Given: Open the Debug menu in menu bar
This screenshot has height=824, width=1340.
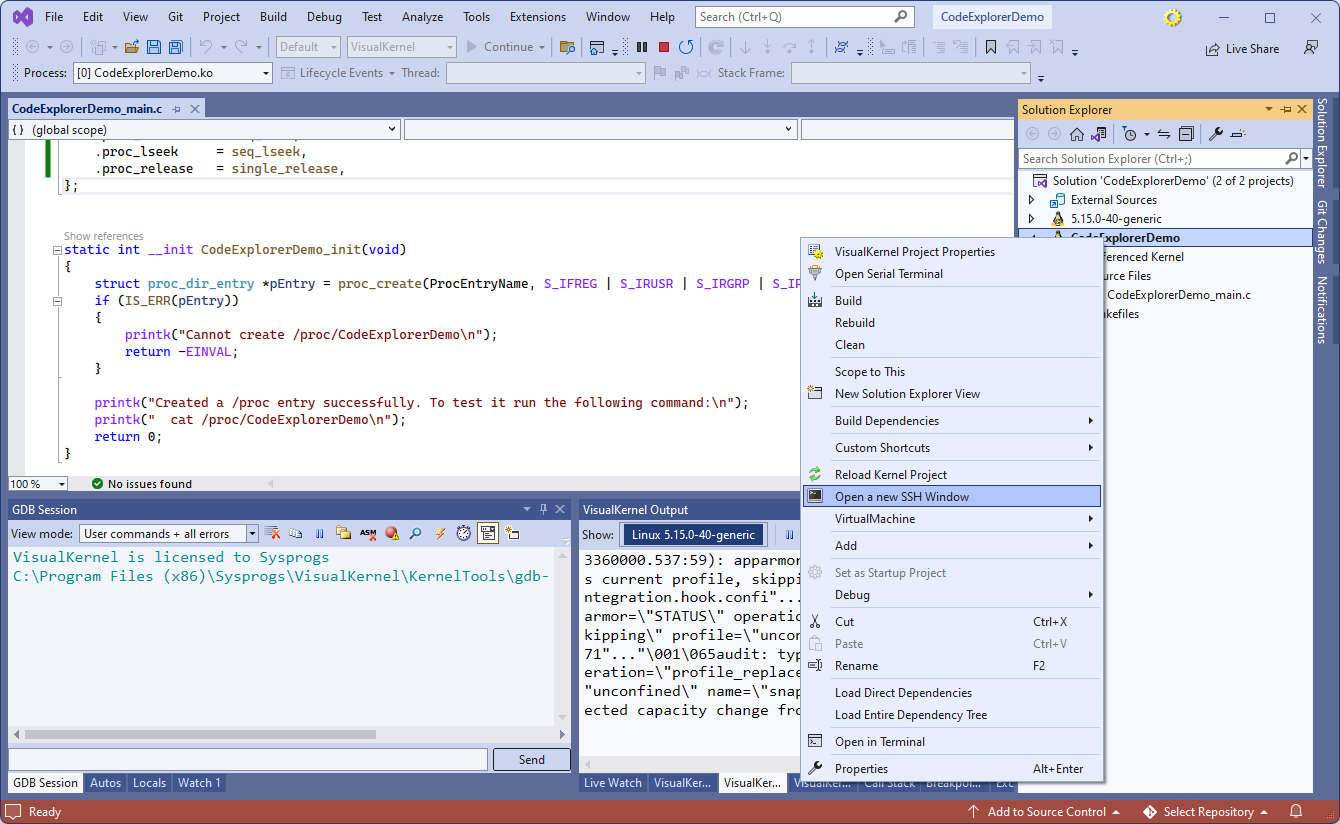Looking at the screenshot, I should pyautogui.click(x=324, y=17).
